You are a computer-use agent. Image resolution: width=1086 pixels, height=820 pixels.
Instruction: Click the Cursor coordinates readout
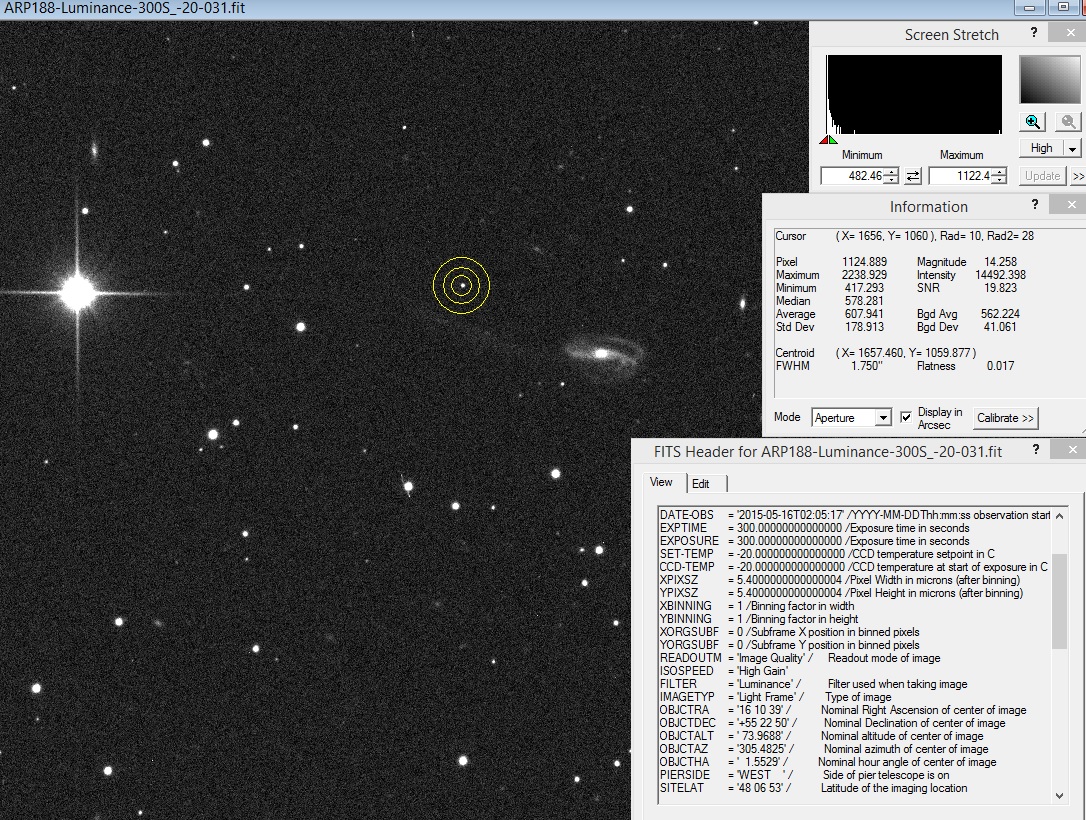click(935, 236)
